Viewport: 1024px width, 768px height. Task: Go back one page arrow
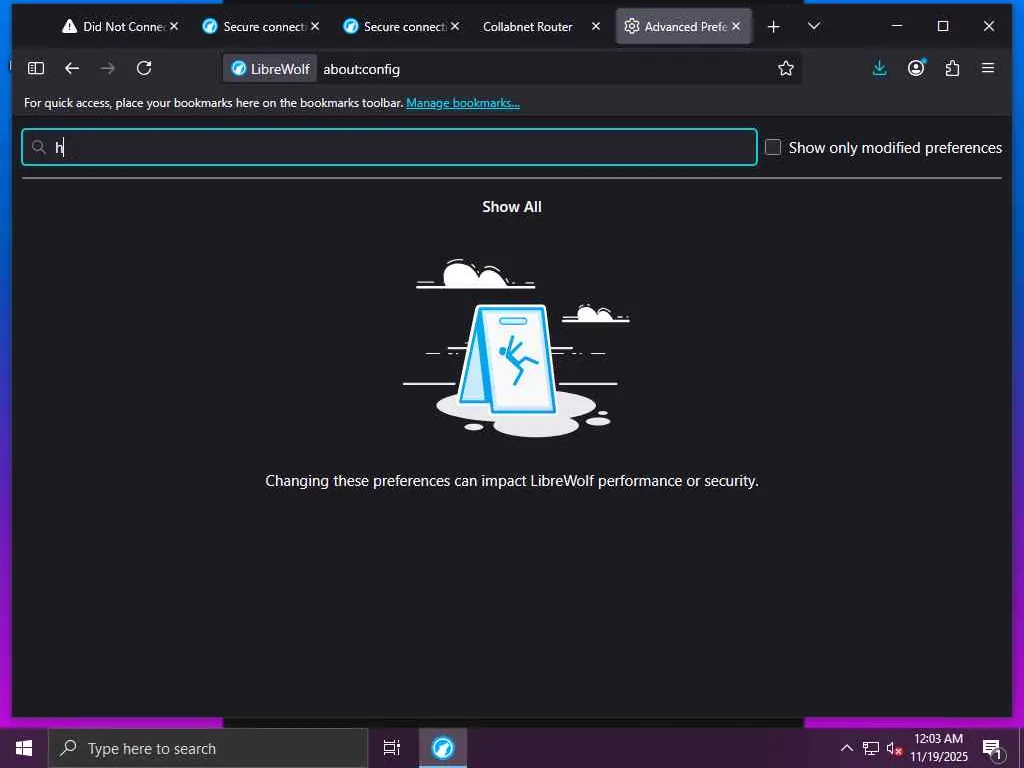72,68
